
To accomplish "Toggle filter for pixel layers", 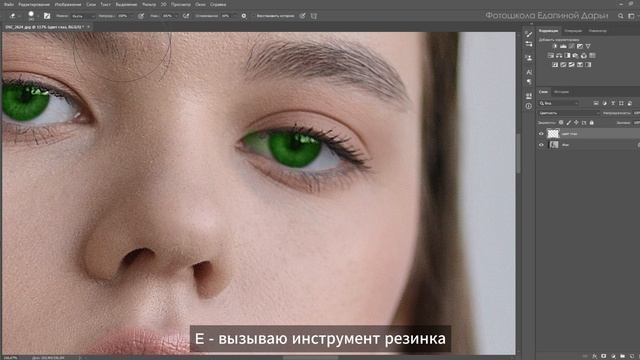I will coord(596,103).
